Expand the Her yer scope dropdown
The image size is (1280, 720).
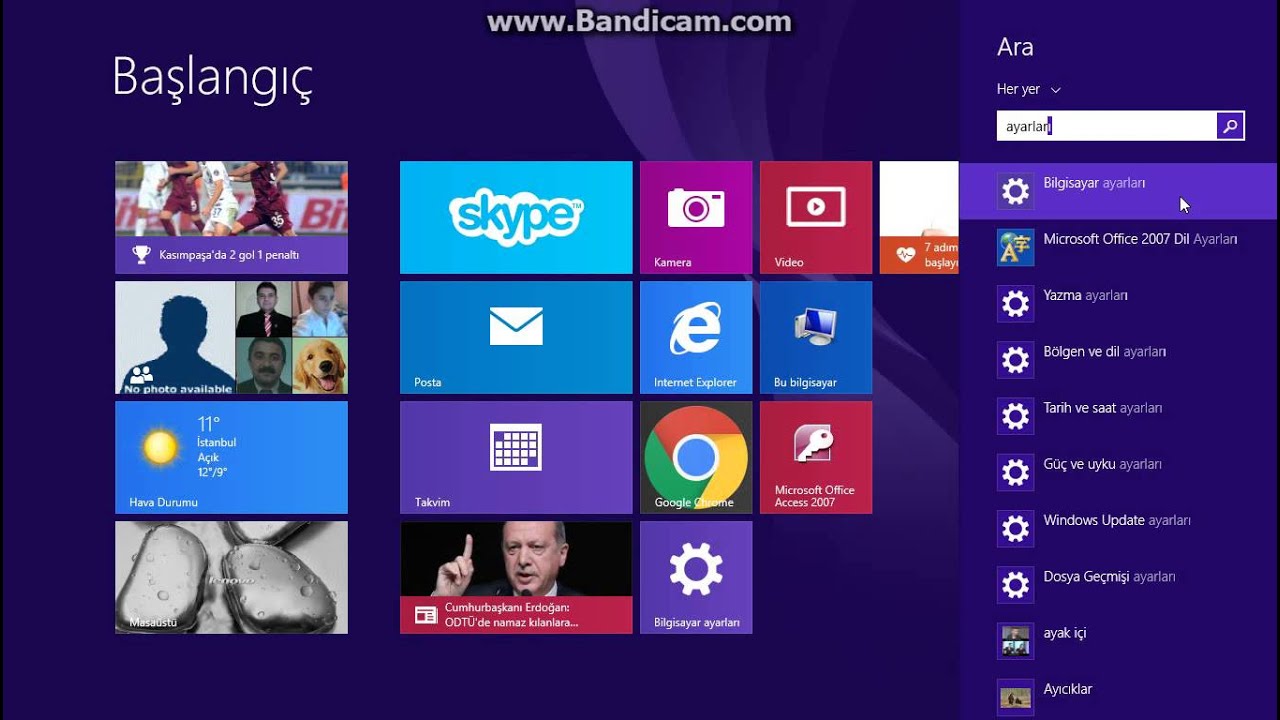click(1028, 89)
